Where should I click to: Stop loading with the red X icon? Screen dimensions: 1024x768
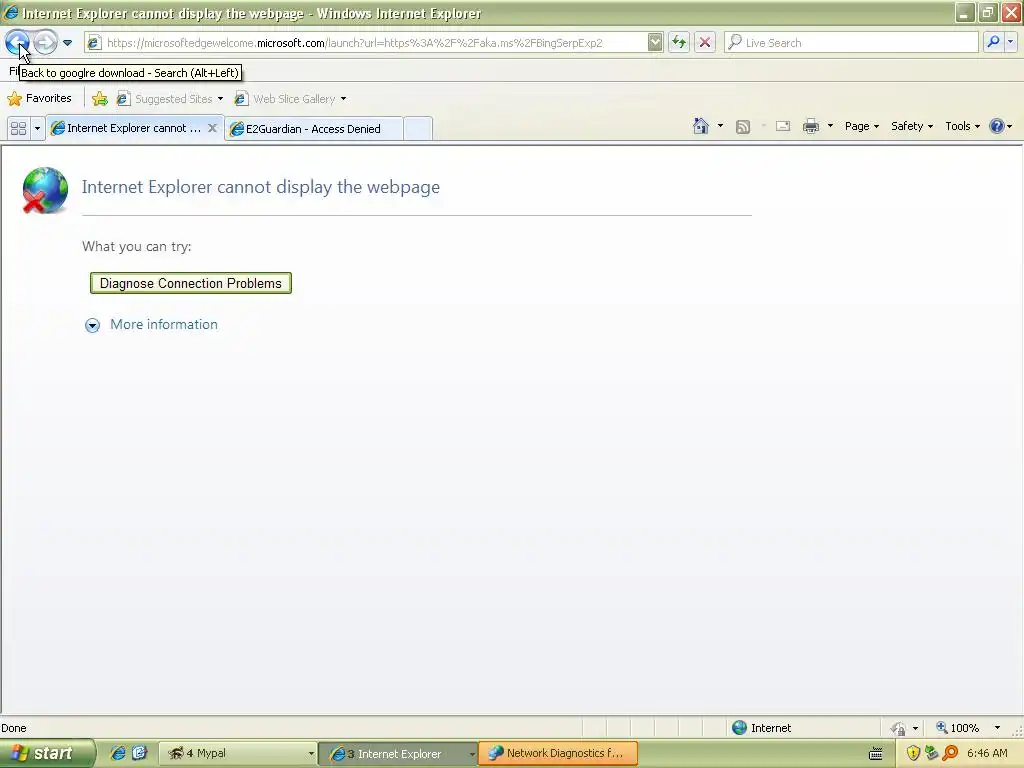705,42
